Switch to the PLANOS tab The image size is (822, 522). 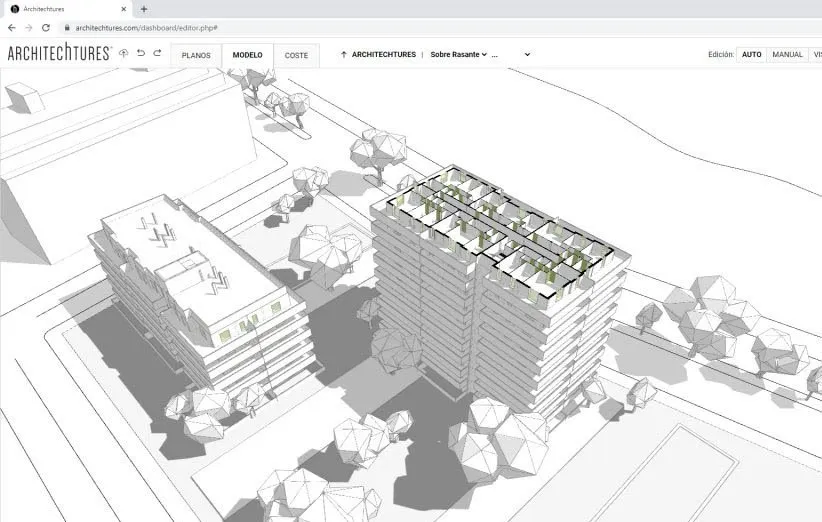click(196, 55)
